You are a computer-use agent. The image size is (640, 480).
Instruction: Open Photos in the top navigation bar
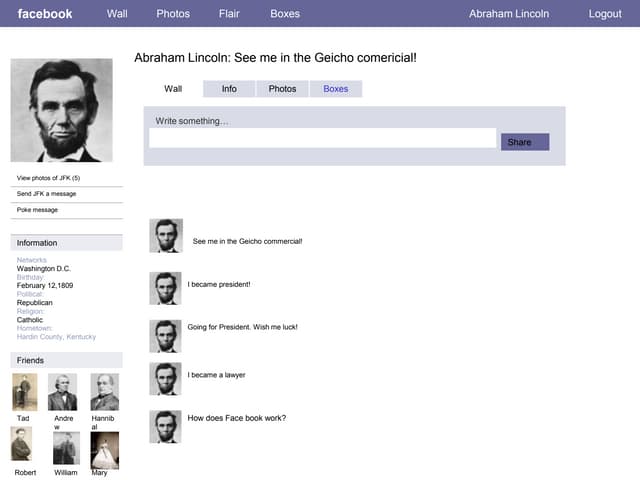pos(173,14)
